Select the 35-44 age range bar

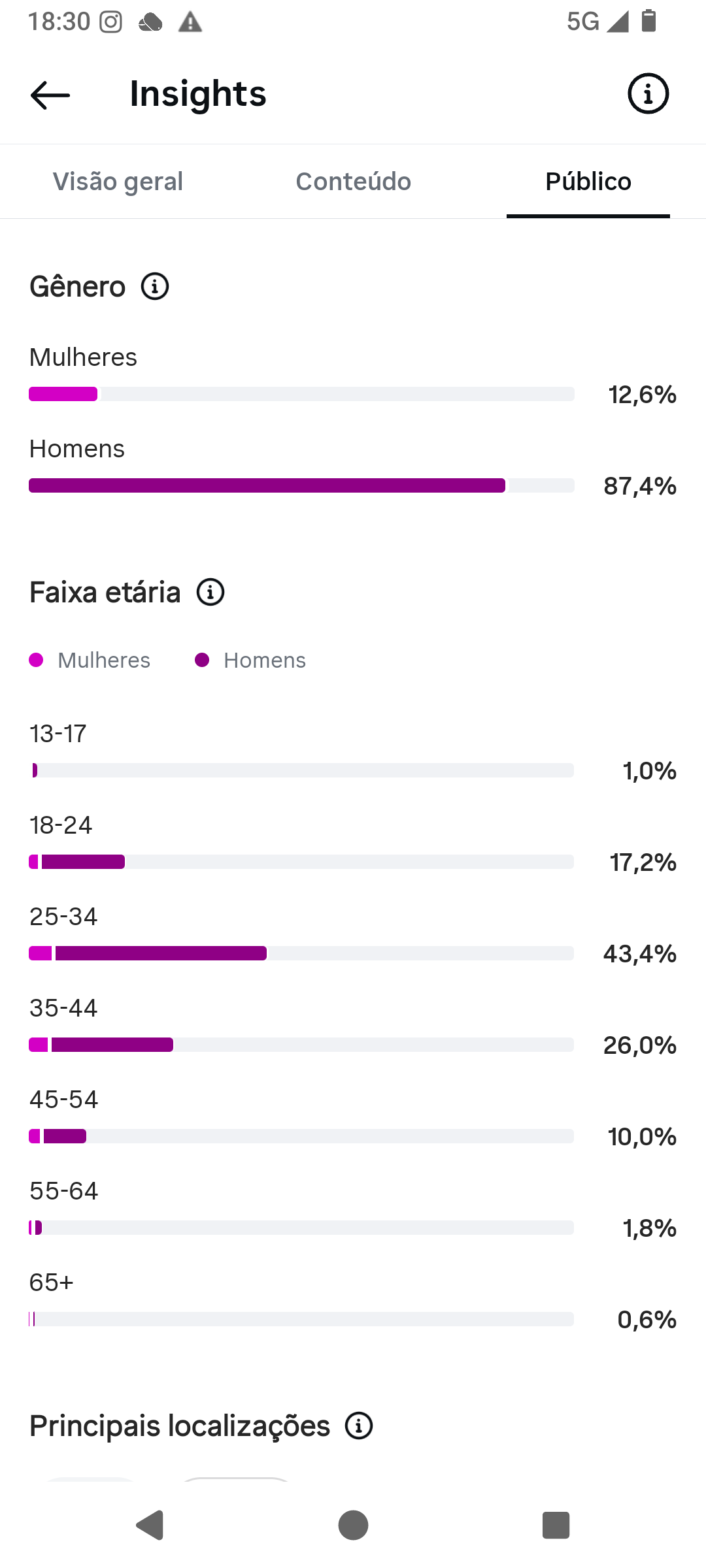point(301,1045)
